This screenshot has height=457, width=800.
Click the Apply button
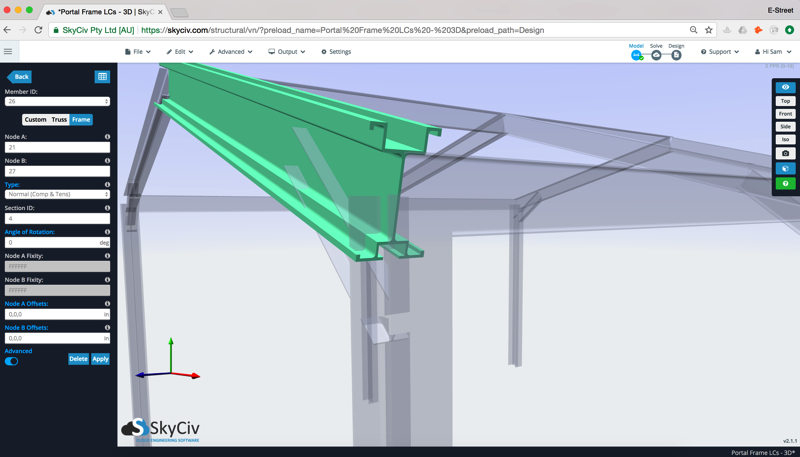100,359
